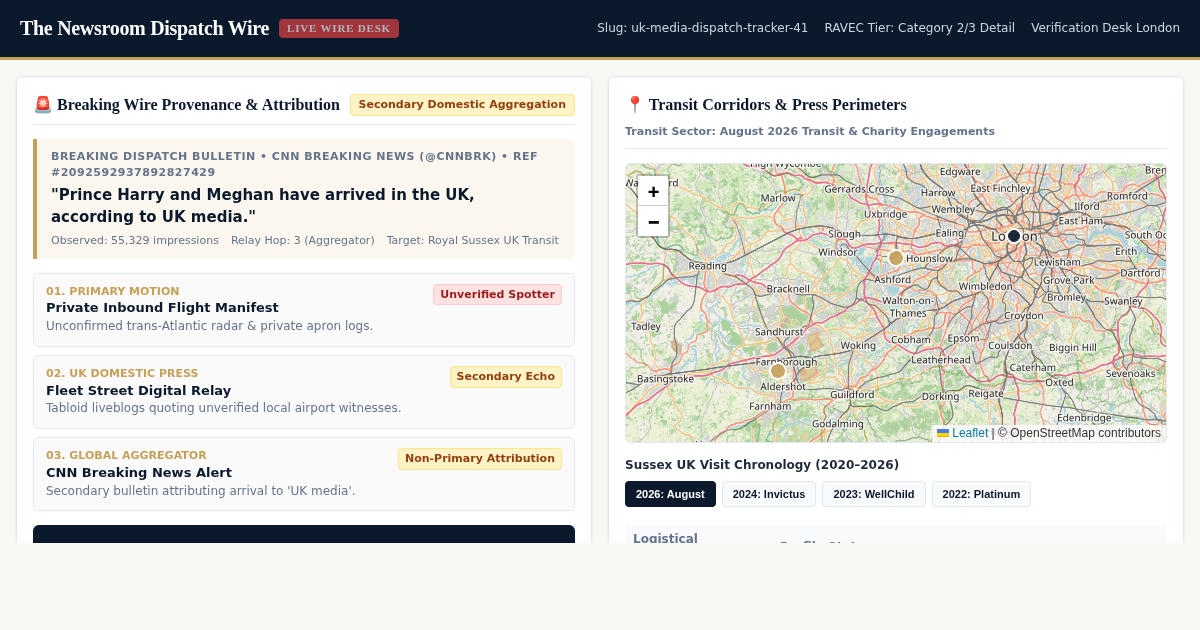Click the LIVE WIRE DESK badge
Viewport: 1200px width, 630px height.
coord(339,28)
